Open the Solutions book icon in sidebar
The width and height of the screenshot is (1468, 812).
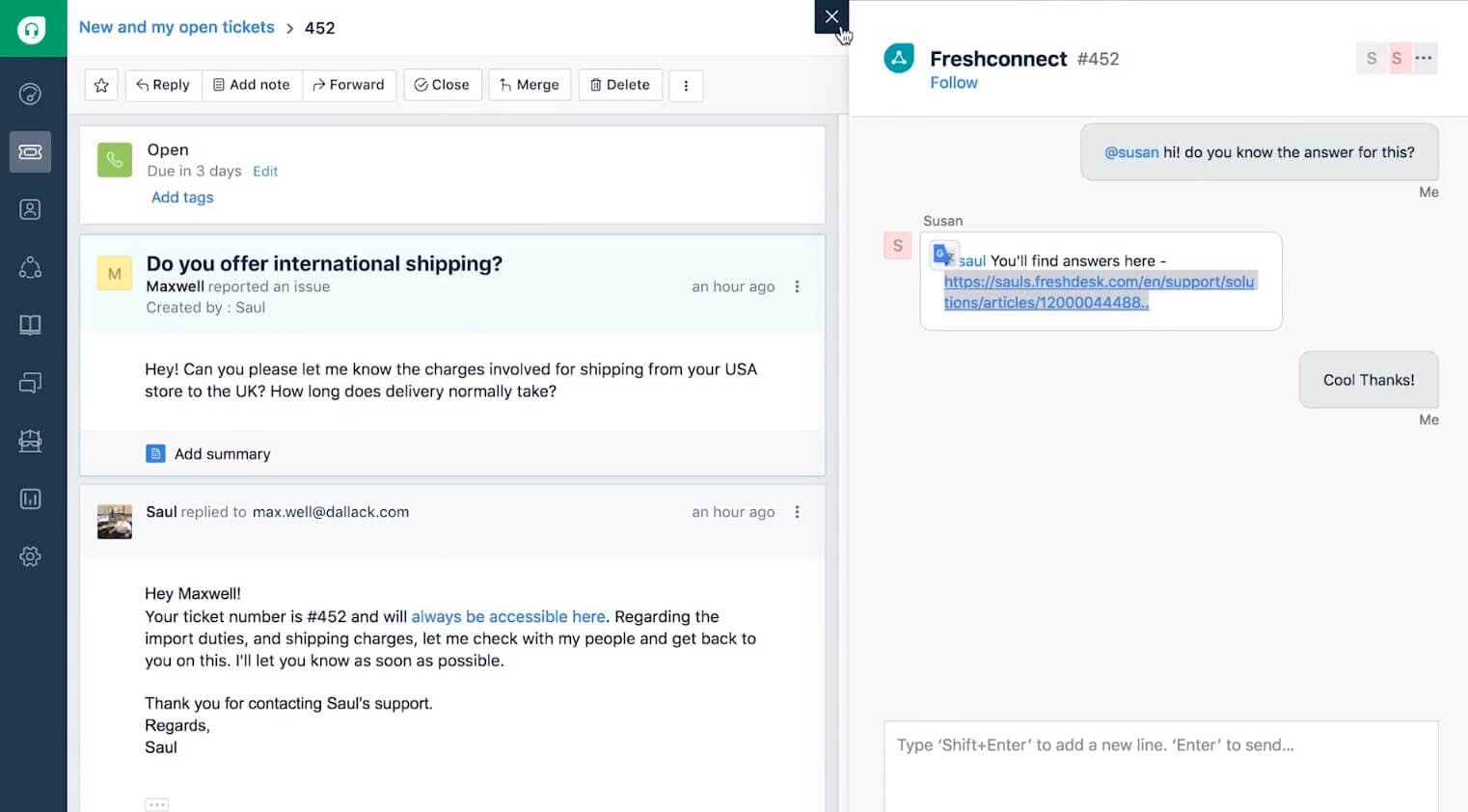point(31,325)
